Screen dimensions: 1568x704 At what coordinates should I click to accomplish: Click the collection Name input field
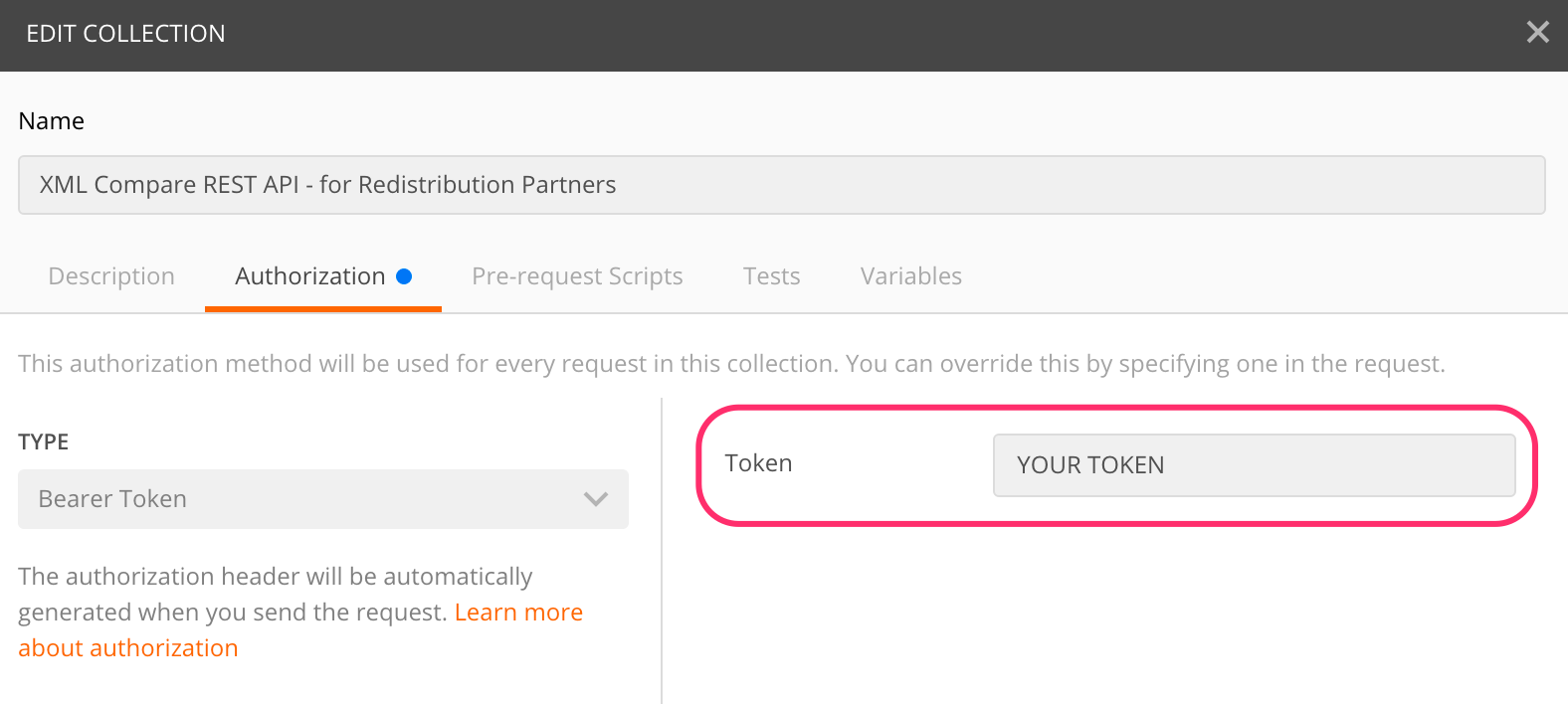point(781,185)
